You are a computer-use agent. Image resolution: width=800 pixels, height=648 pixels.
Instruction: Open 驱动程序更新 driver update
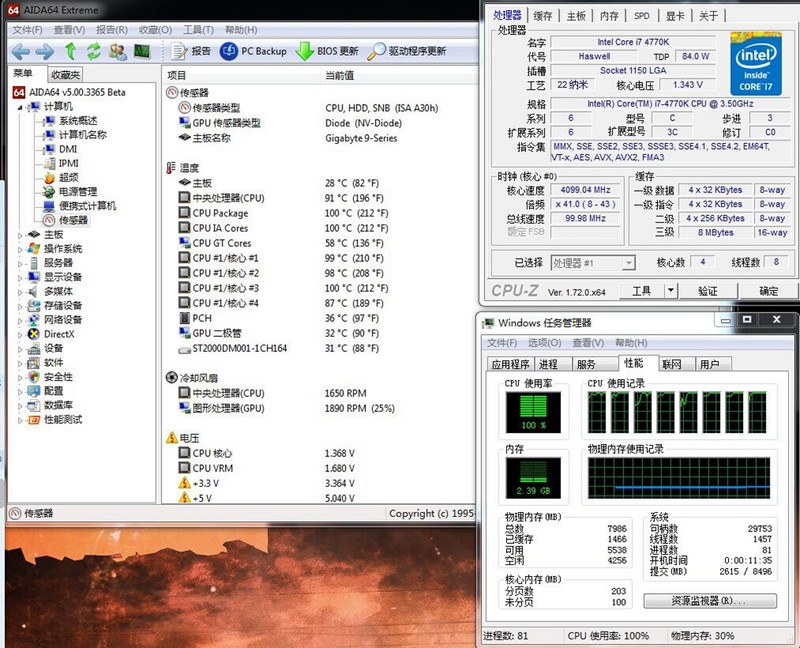[407, 51]
